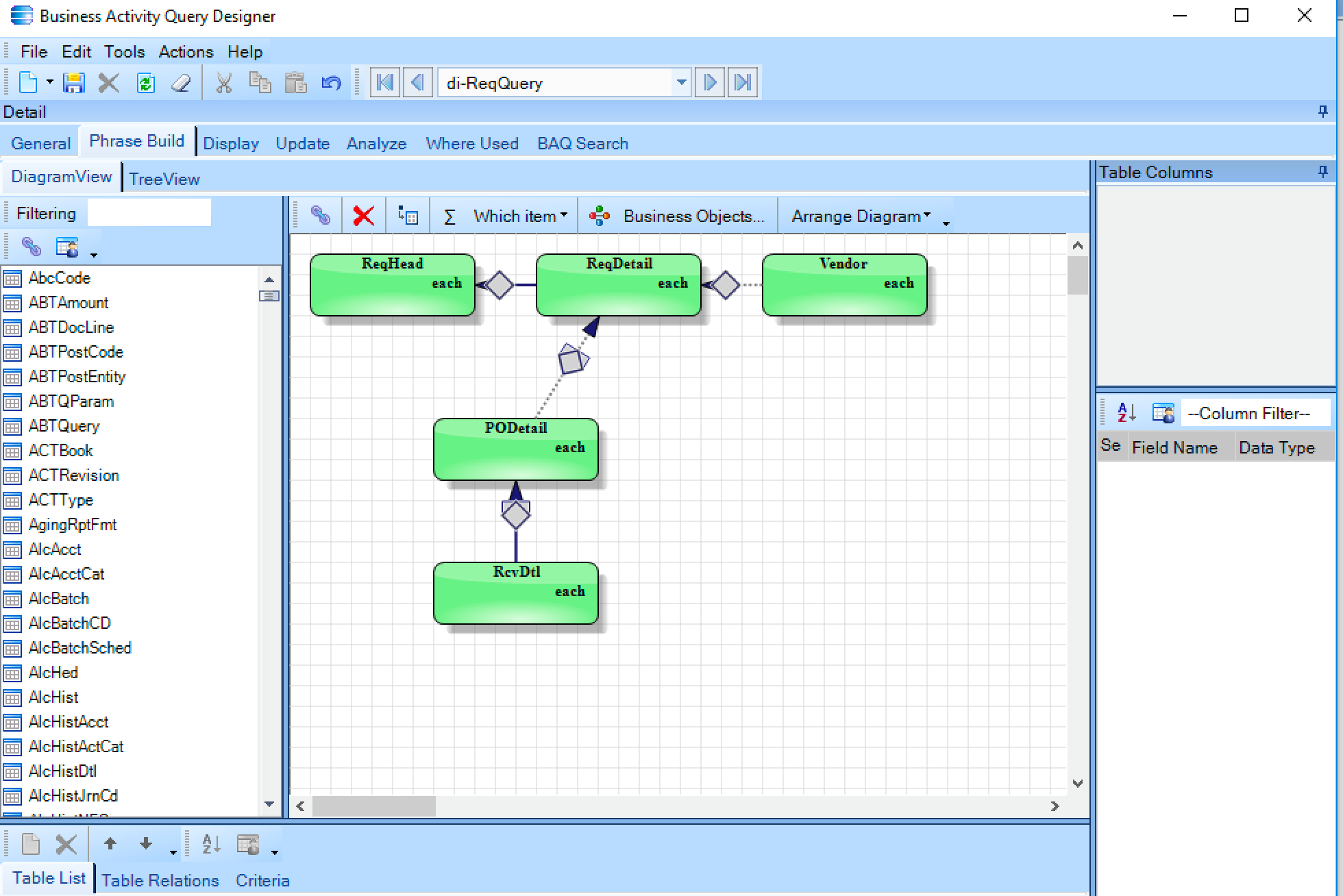Click the sigma summary icon
Viewport: 1343px width, 896px height.
[x=449, y=216]
